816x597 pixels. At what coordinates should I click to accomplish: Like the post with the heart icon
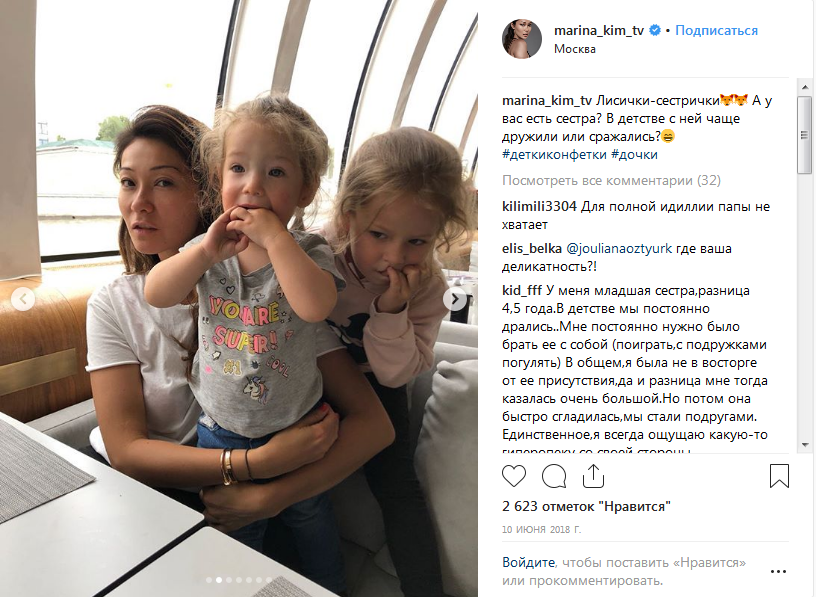(x=514, y=476)
